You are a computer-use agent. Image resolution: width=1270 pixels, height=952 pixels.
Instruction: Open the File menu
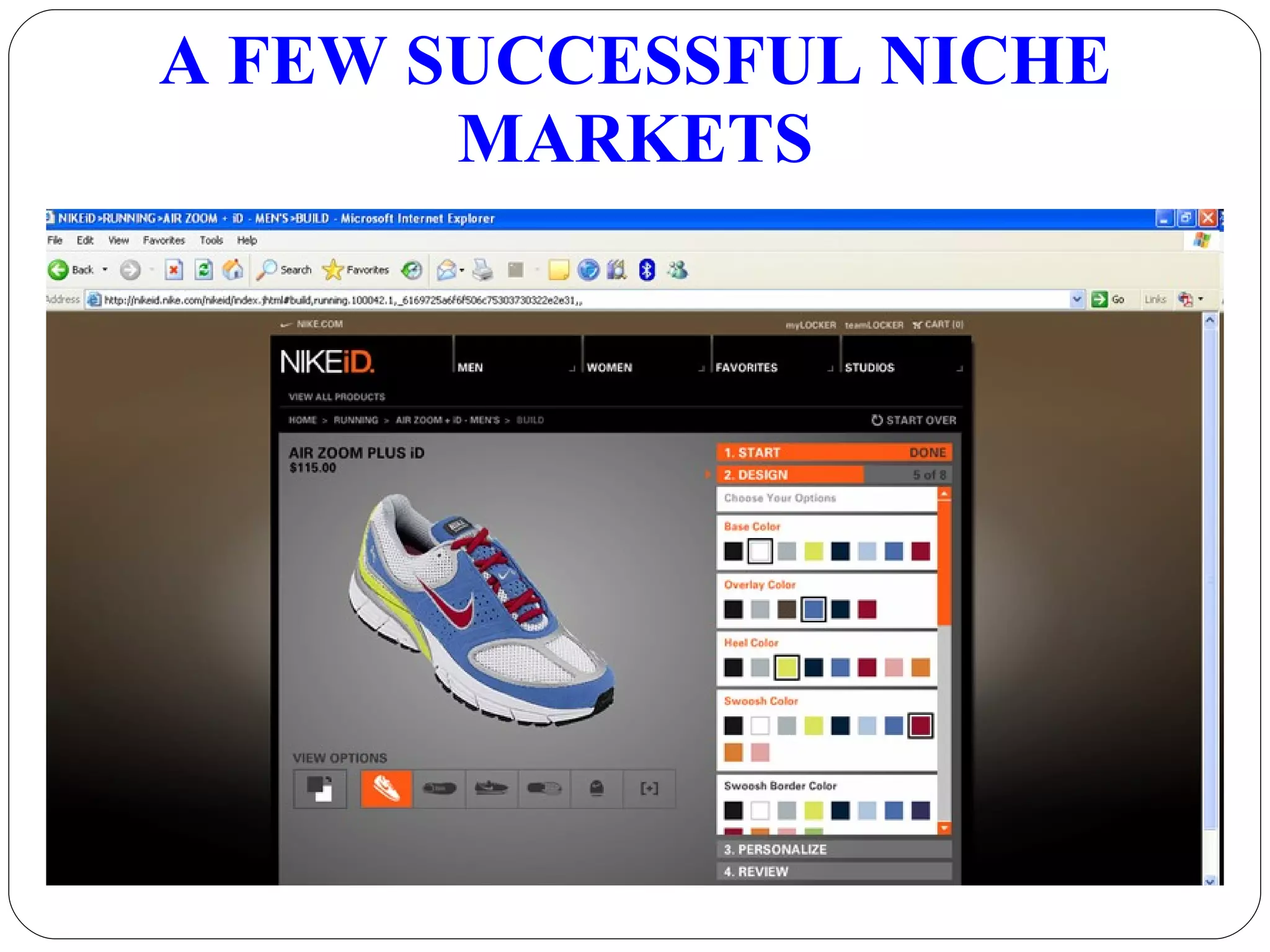(x=55, y=240)
